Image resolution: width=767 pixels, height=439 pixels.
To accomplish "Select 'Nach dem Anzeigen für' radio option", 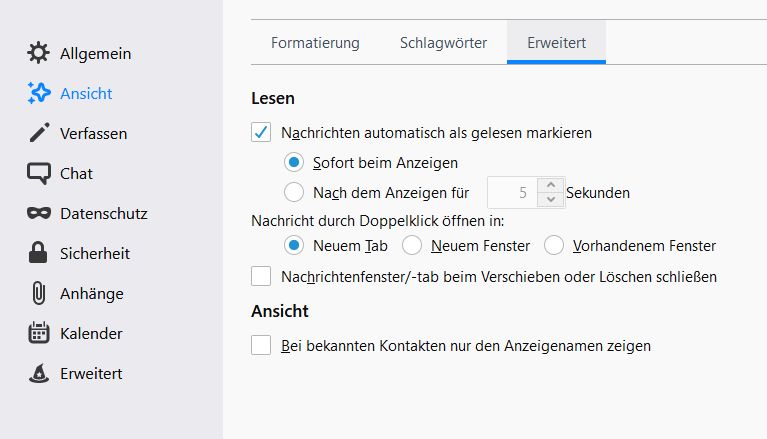I will coord(294,192).
